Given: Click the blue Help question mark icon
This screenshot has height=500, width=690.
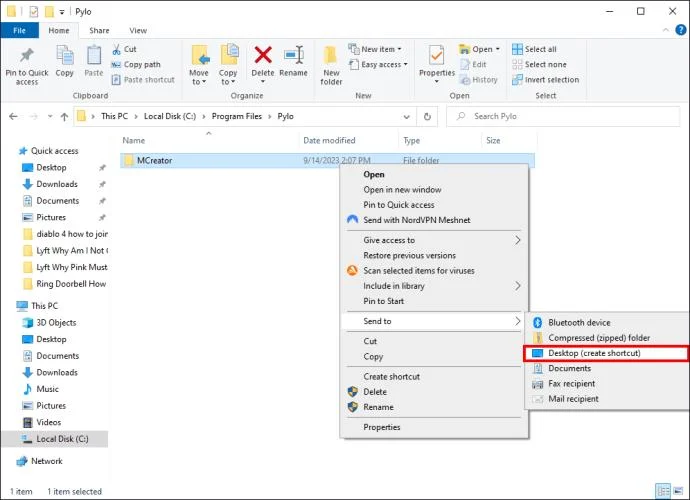Looking at the screenshot, I should click(680, 30).
